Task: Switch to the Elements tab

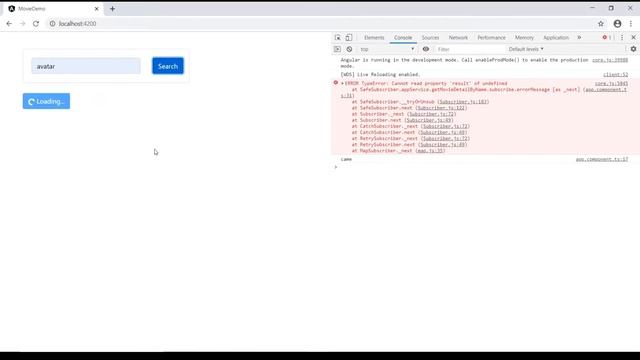Action: coord(374,38)
